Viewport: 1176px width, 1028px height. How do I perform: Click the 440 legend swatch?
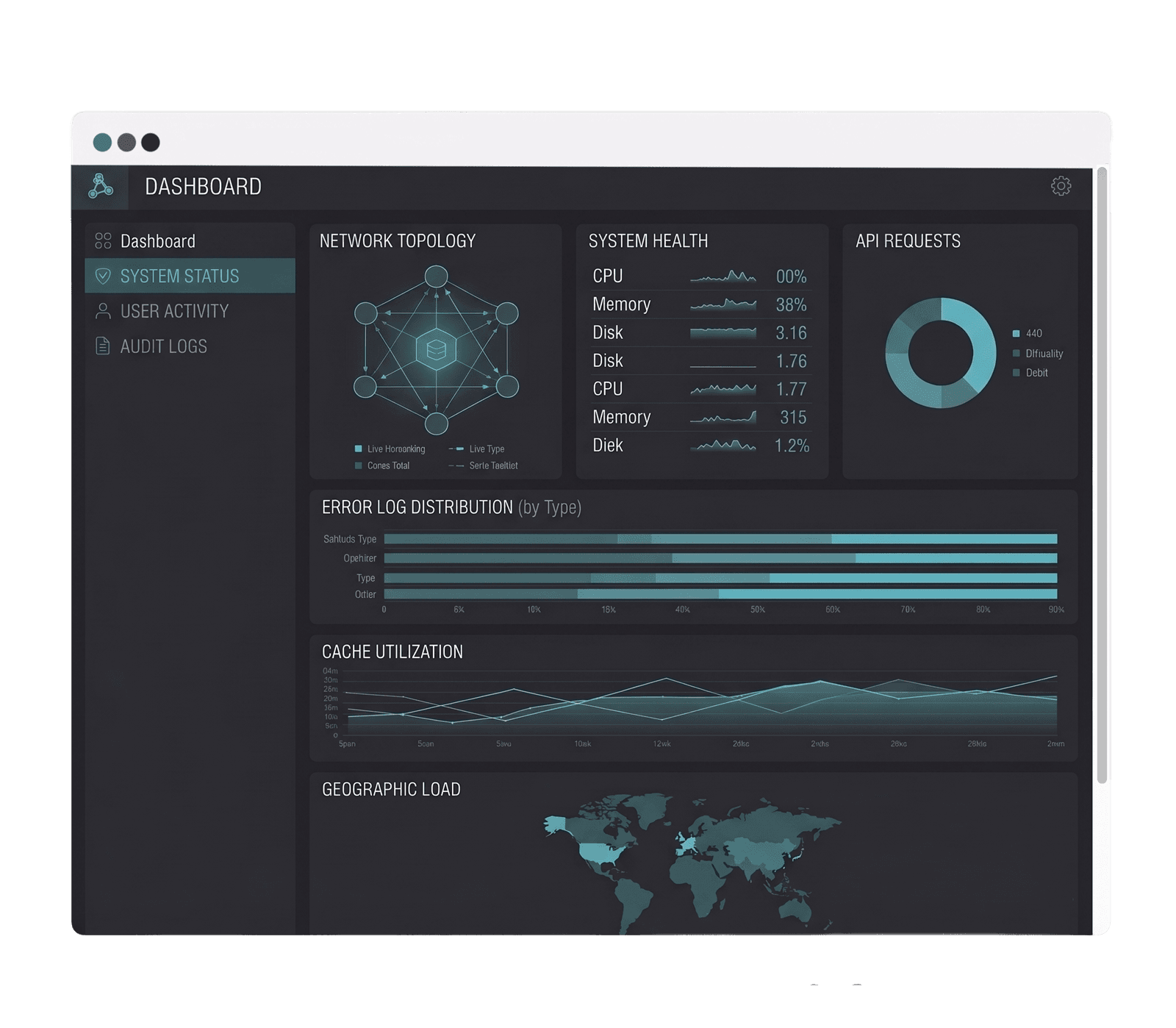click(1016, 334)
